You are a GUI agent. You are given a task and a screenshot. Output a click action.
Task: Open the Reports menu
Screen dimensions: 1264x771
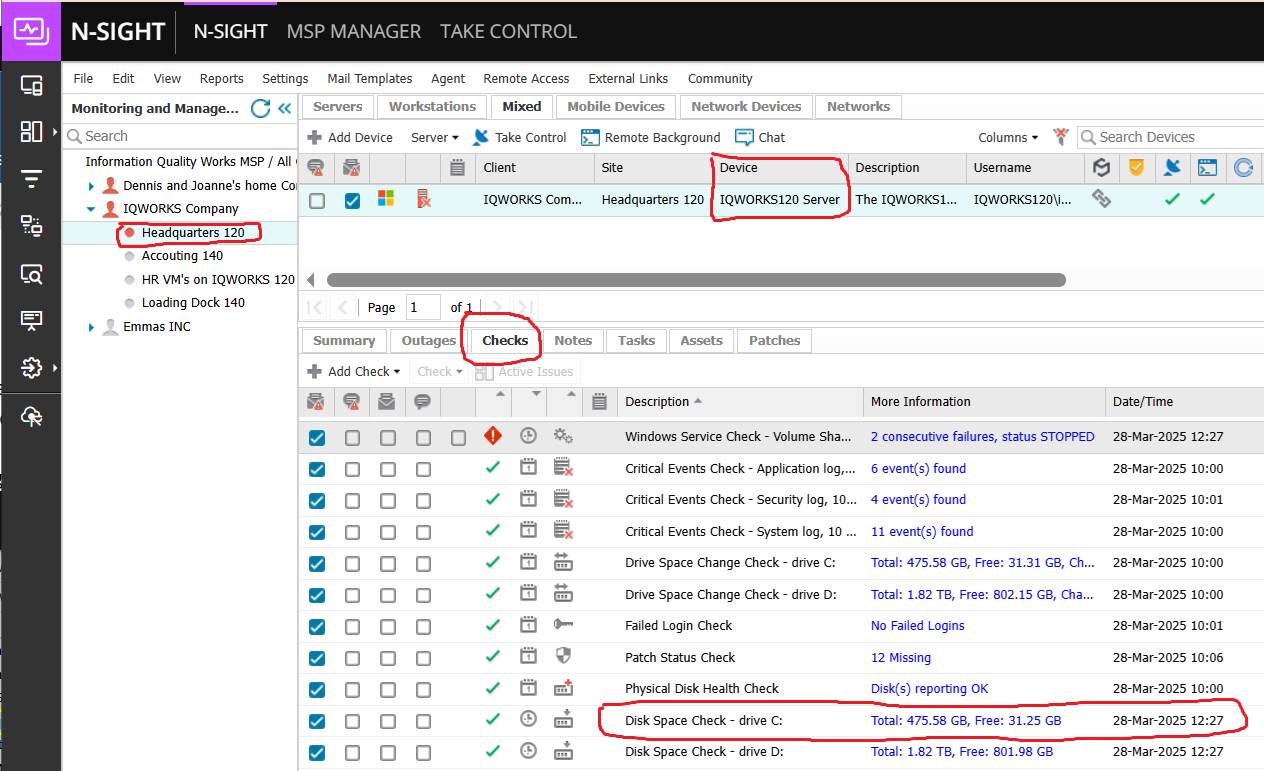pos(221,78)
